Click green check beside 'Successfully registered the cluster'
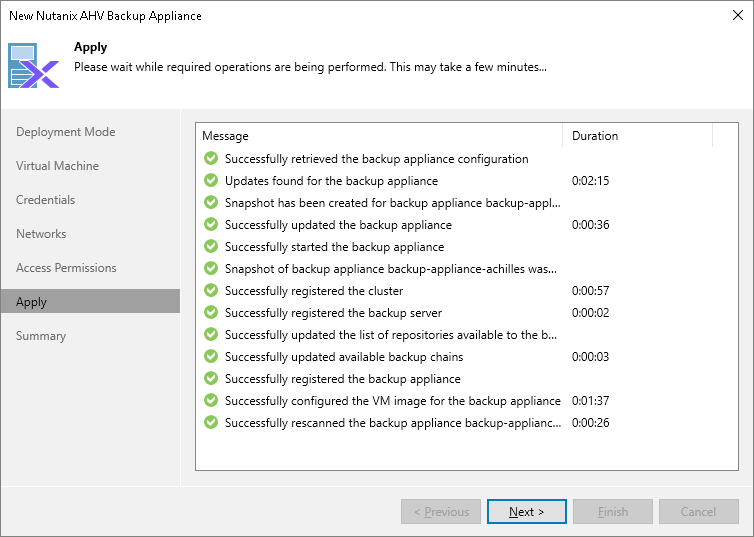This screenshot has height=537, width=754. (211, 291)
